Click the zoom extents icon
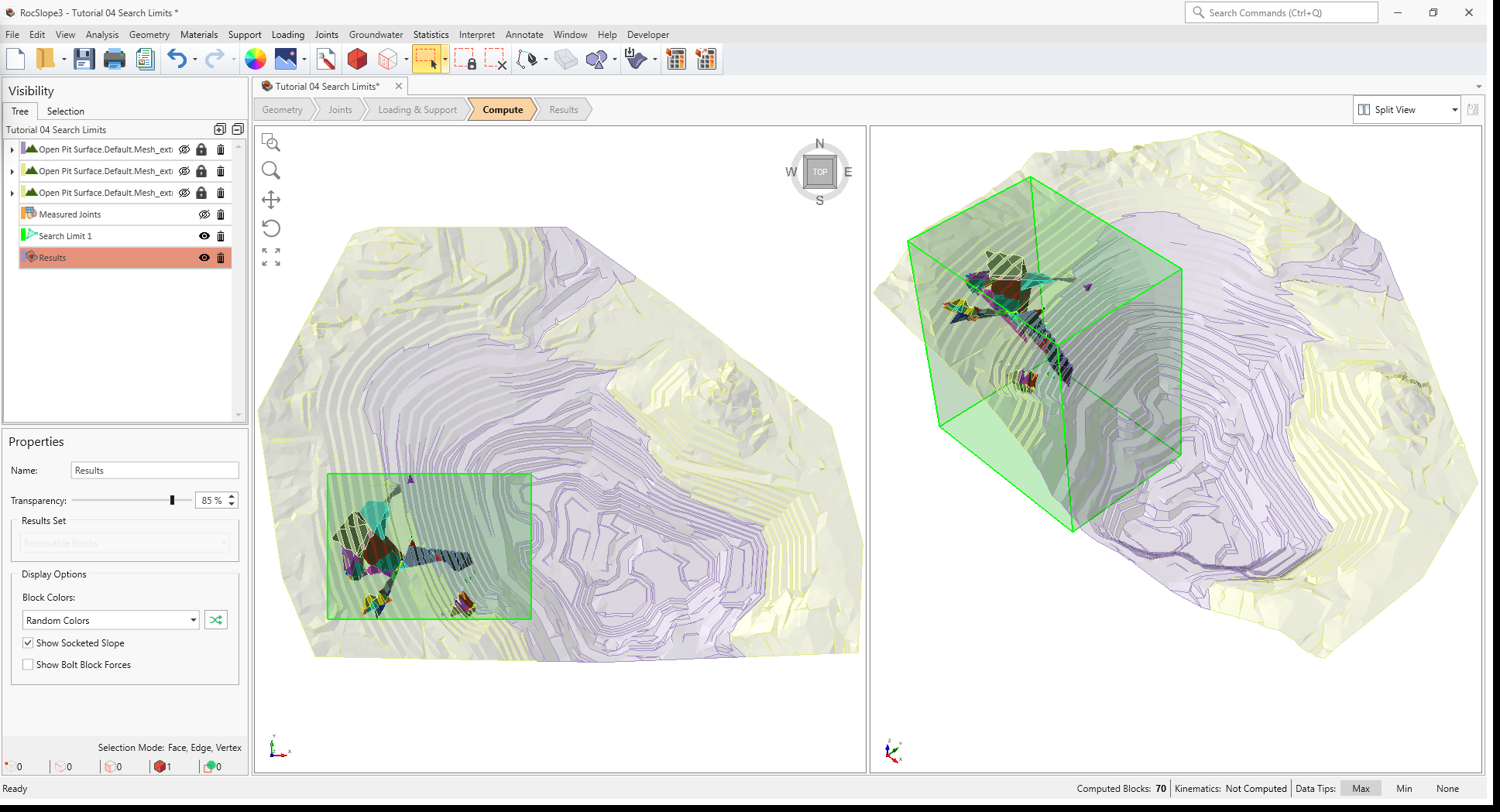This screenshot has width=1500, height=812. pyautogui.click(x=271, y=257)
